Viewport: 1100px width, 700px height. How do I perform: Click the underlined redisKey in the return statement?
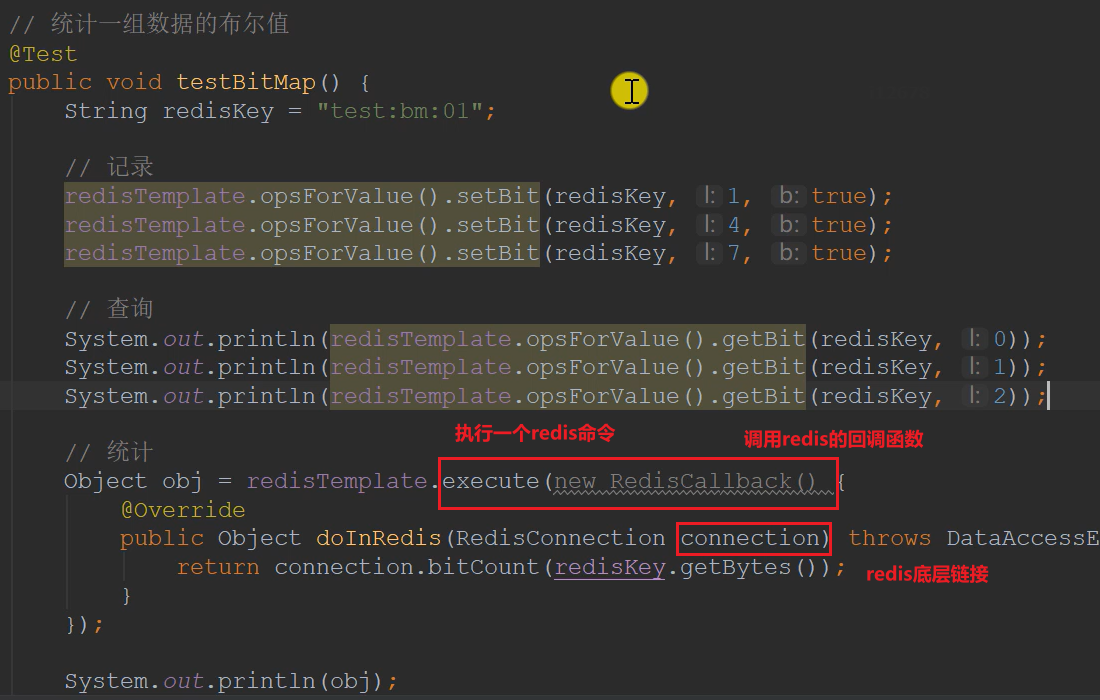tap(610, 567)
